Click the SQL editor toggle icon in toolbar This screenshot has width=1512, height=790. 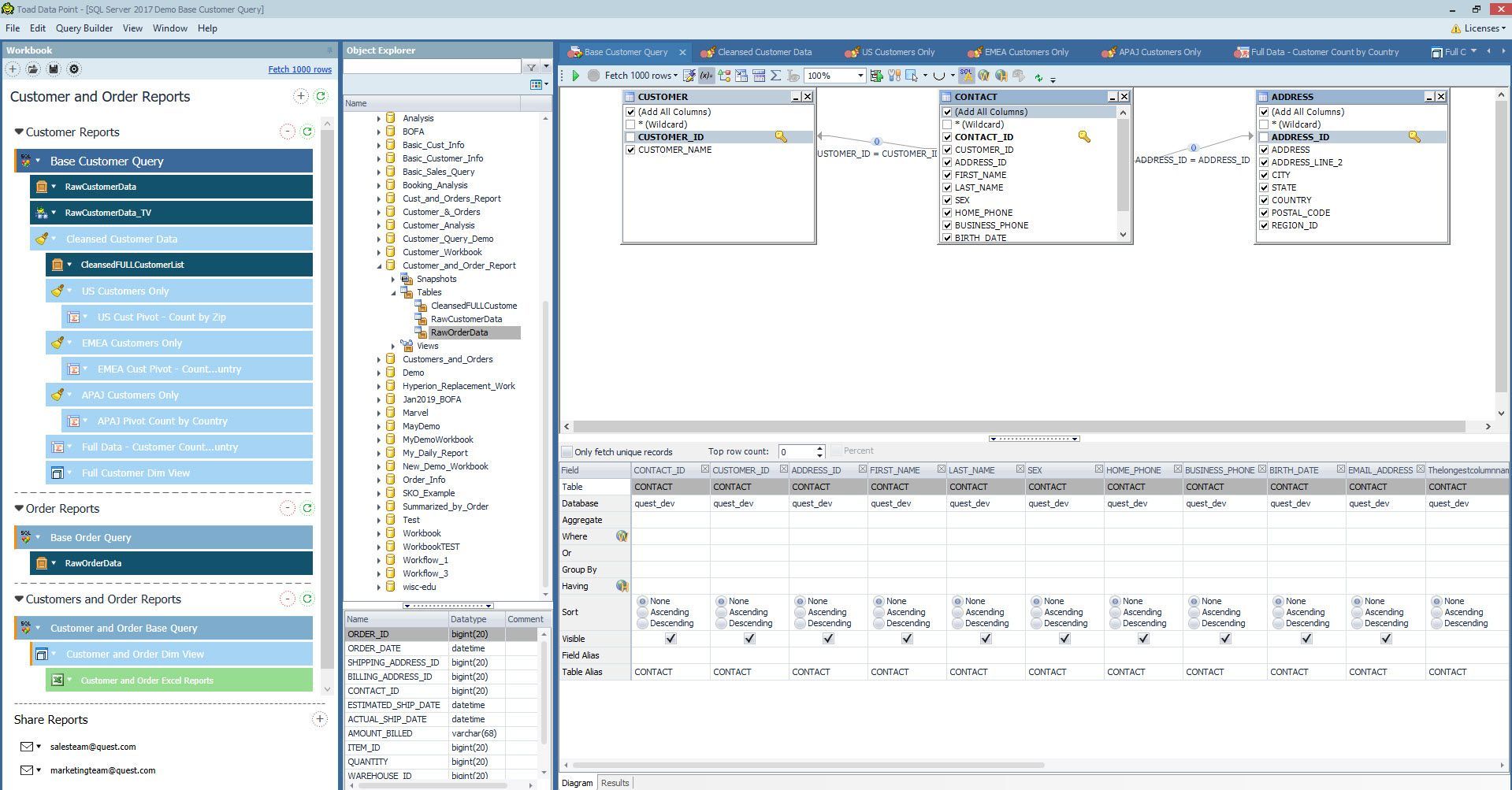pos(966,76)
